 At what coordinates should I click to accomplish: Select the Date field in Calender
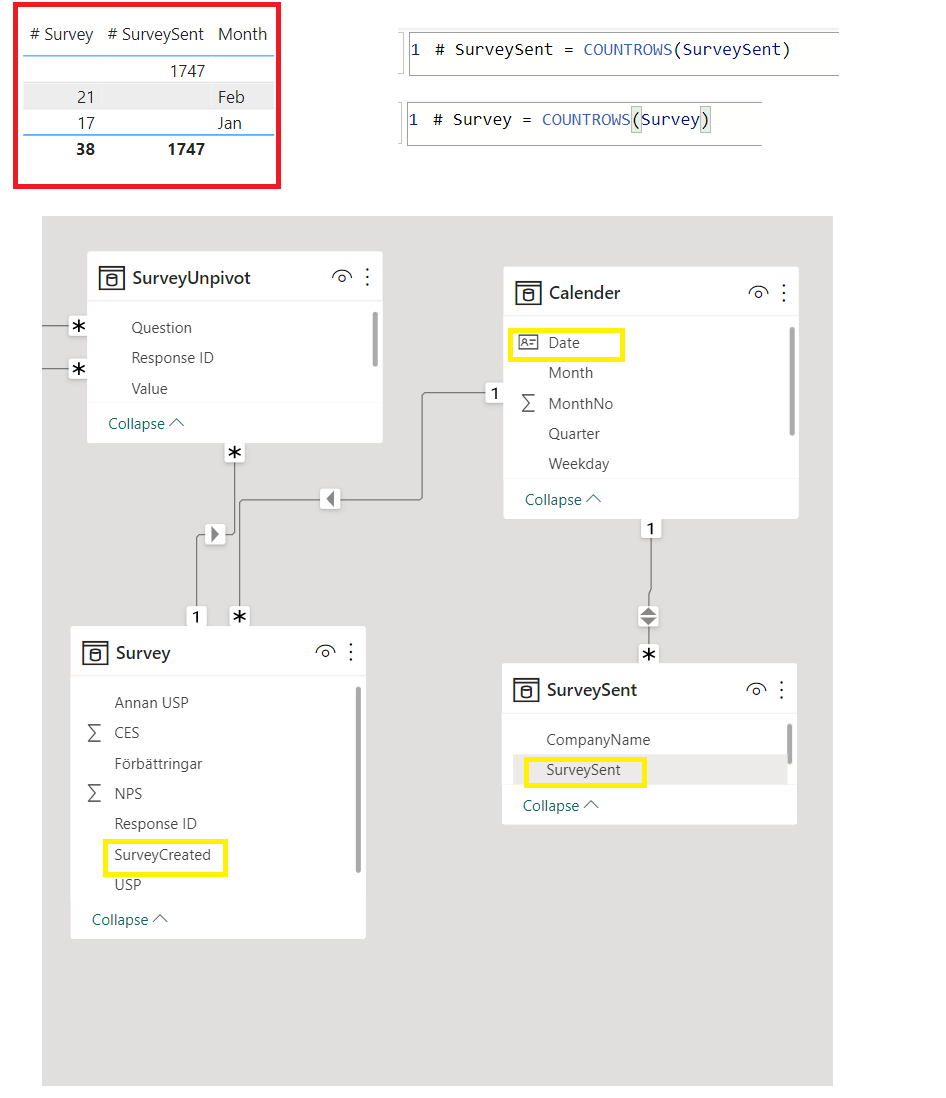564,343
